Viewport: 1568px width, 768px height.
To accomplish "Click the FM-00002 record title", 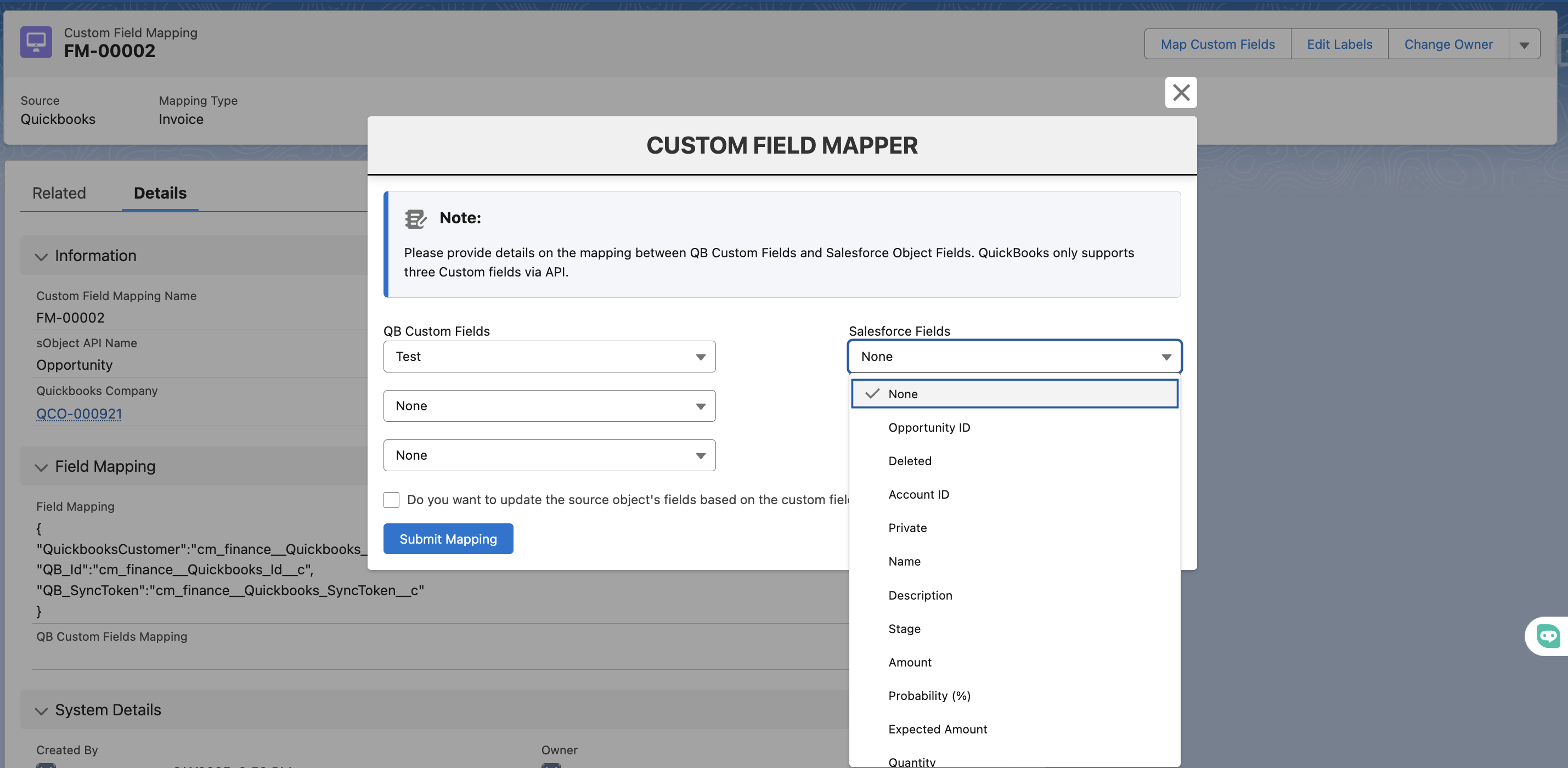I will (x=110, y=51).
